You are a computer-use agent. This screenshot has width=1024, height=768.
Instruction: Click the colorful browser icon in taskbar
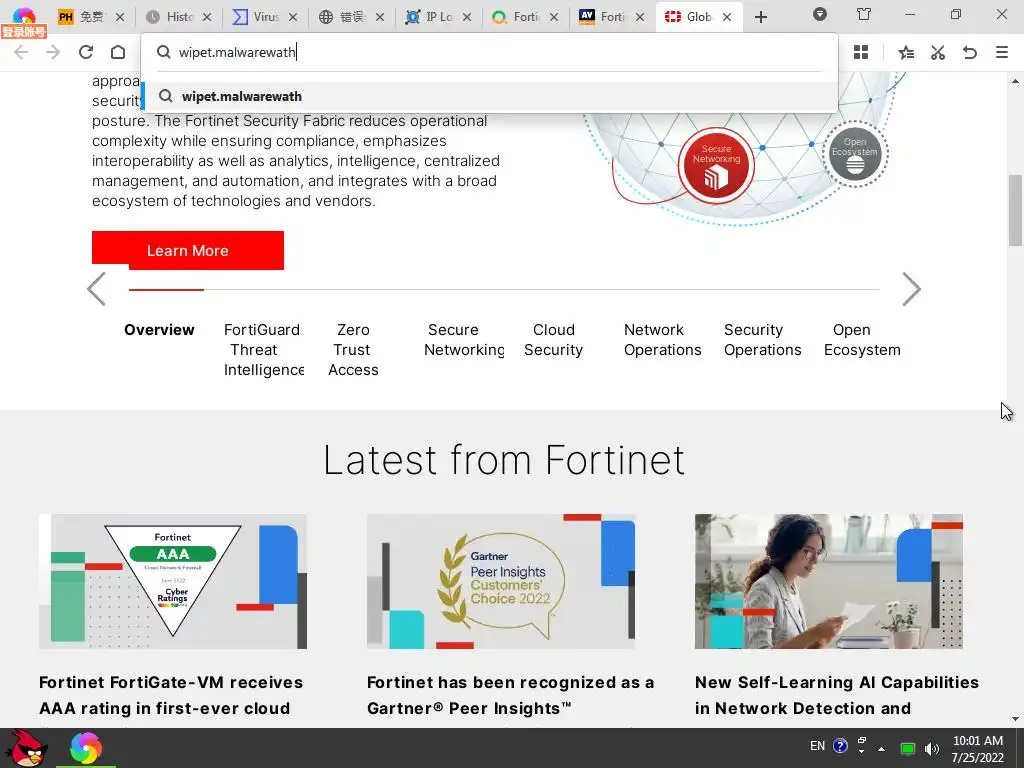coord(86,748)
